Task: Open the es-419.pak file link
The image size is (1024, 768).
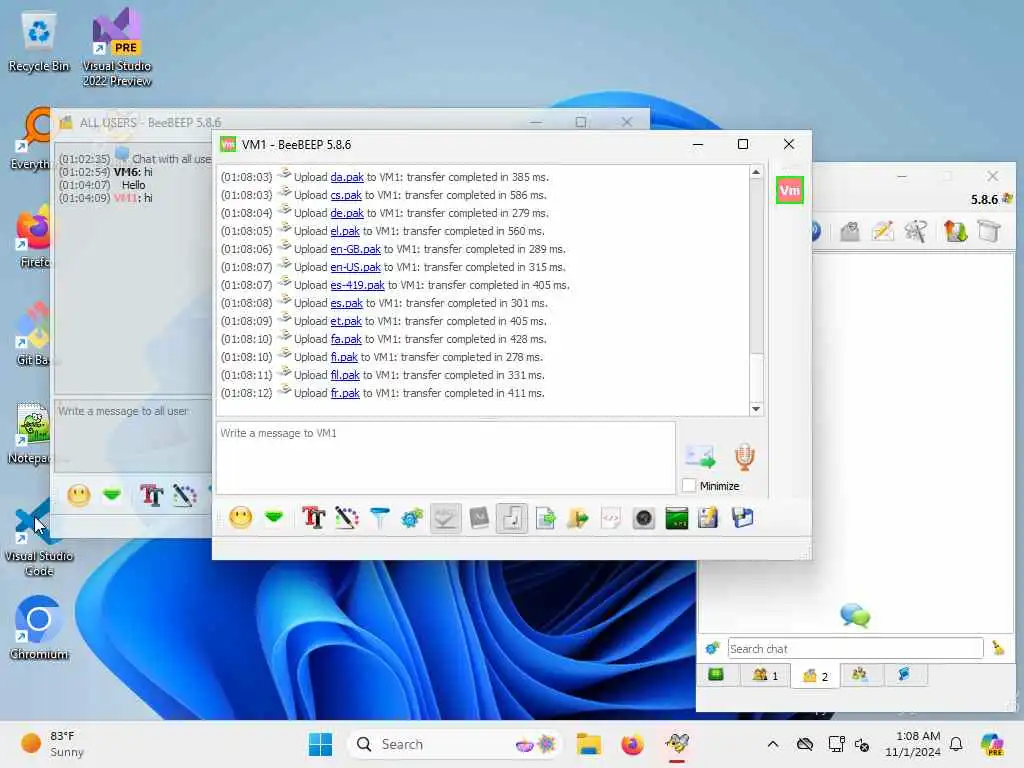Action: tap(357, 285)
